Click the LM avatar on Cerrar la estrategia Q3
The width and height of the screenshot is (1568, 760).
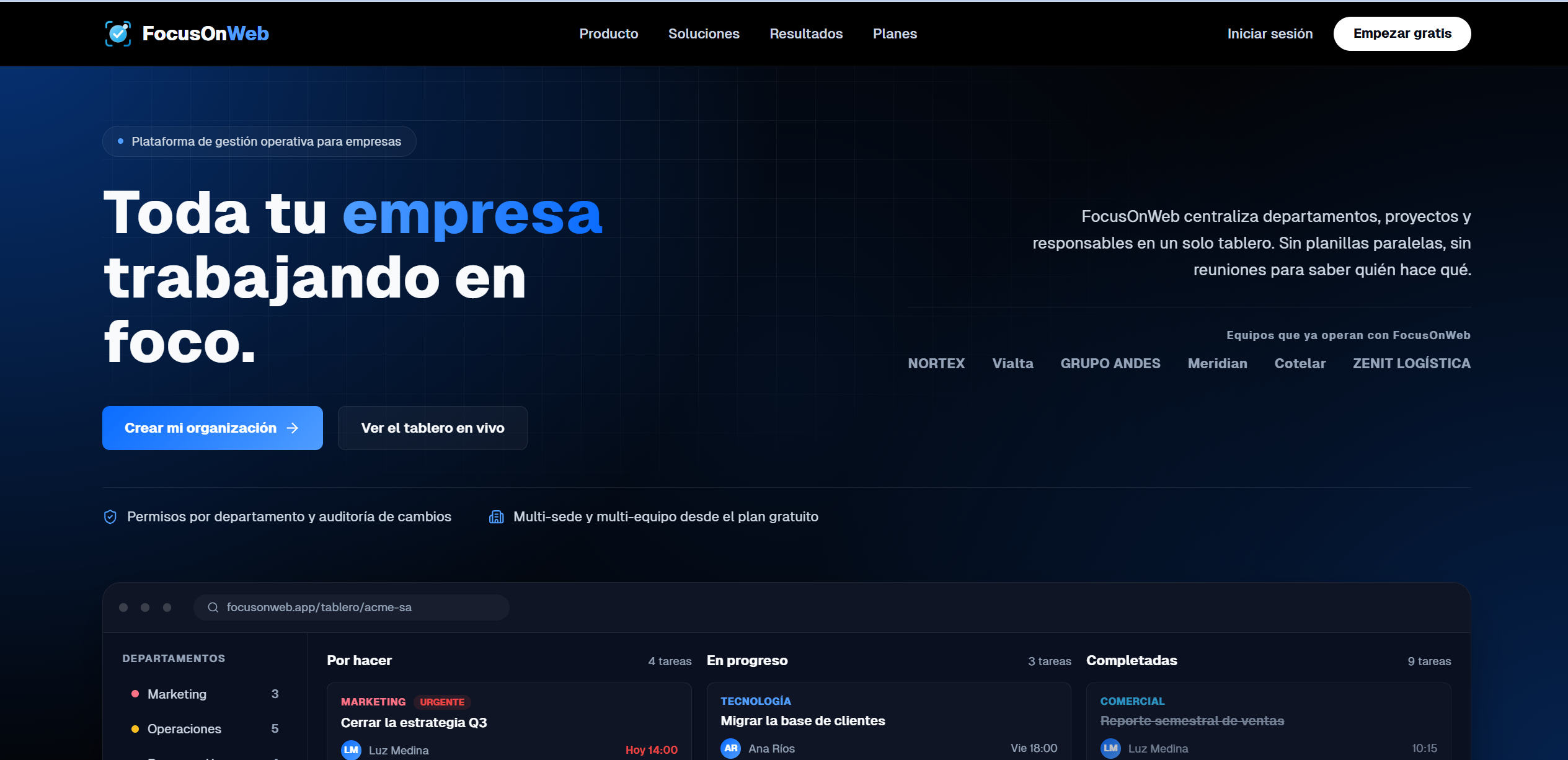[351, 750]
